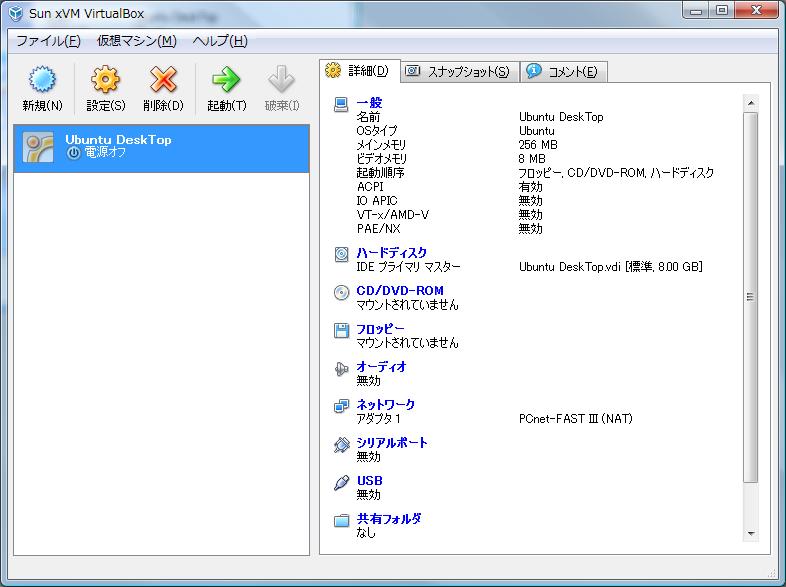The image size is (786, 587).
Task: Open the CD/DVD-ROM settings link
Action: (x=400, y=291)
